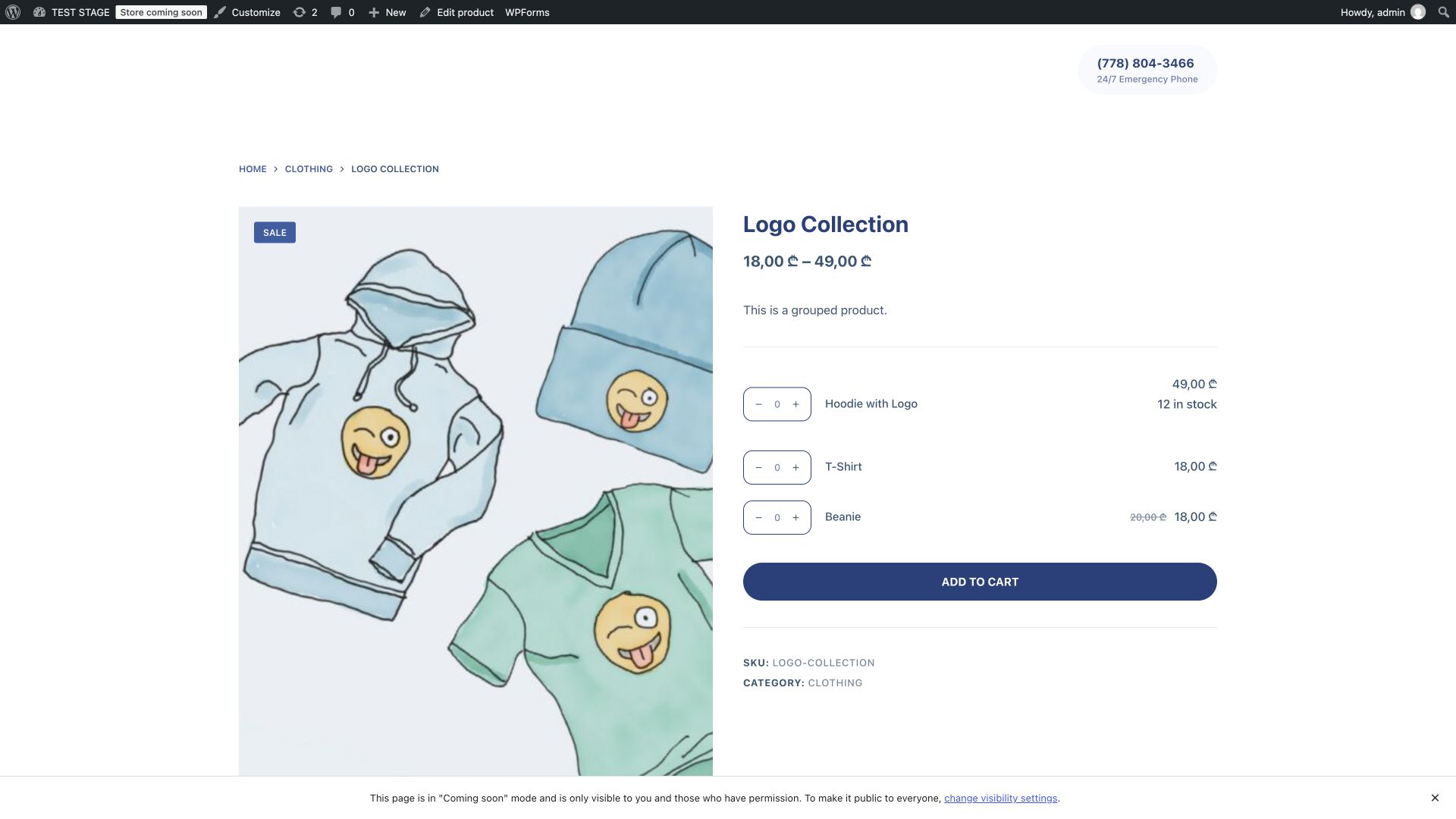Focus the T-Shirt quantity field
This screenshot has height=819, width=1456.
[x=777, y=467]
